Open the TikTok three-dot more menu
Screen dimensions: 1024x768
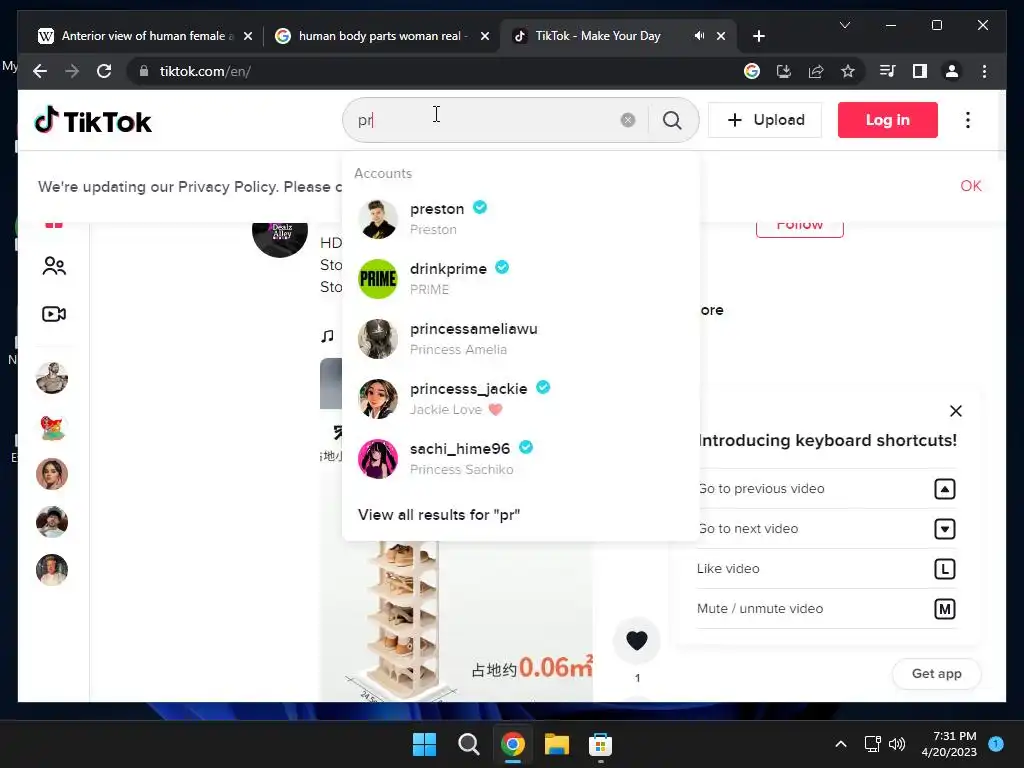tap(968, 120)
